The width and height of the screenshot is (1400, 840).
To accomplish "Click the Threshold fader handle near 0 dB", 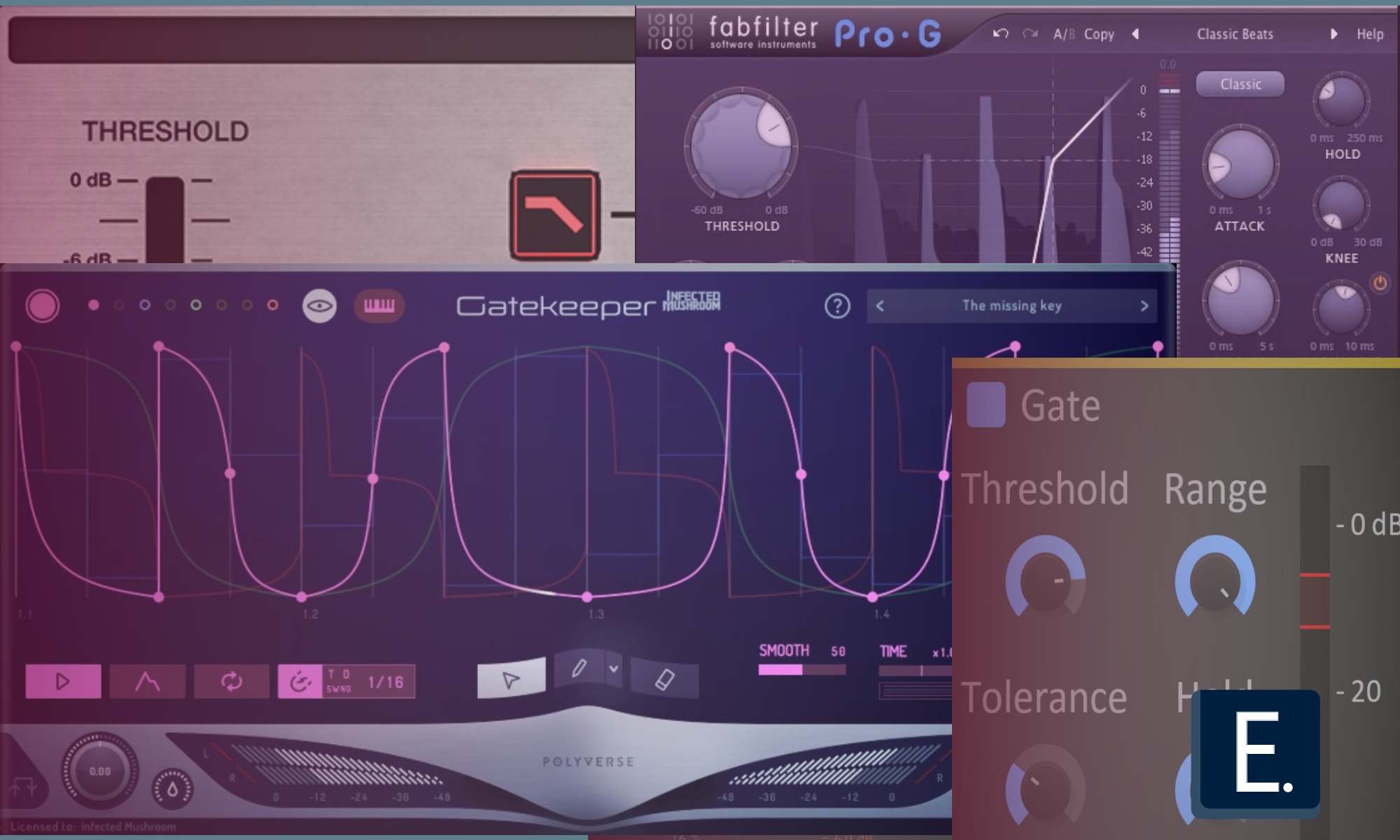I will [x=165, y=218].
